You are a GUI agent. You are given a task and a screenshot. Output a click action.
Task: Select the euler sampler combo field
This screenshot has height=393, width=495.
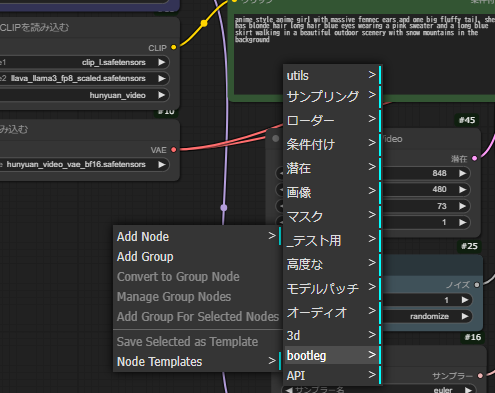pos(379,390)
